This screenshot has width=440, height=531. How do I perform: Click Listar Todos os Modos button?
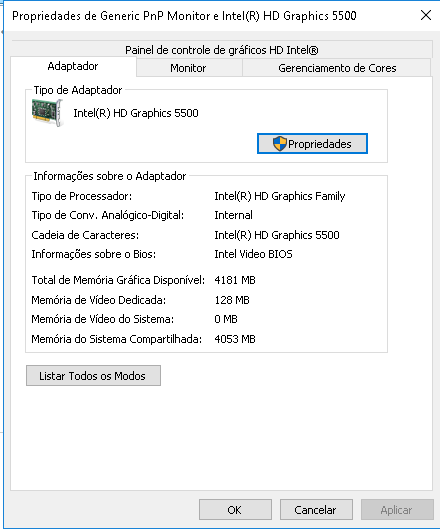click(x=93, y=376)
